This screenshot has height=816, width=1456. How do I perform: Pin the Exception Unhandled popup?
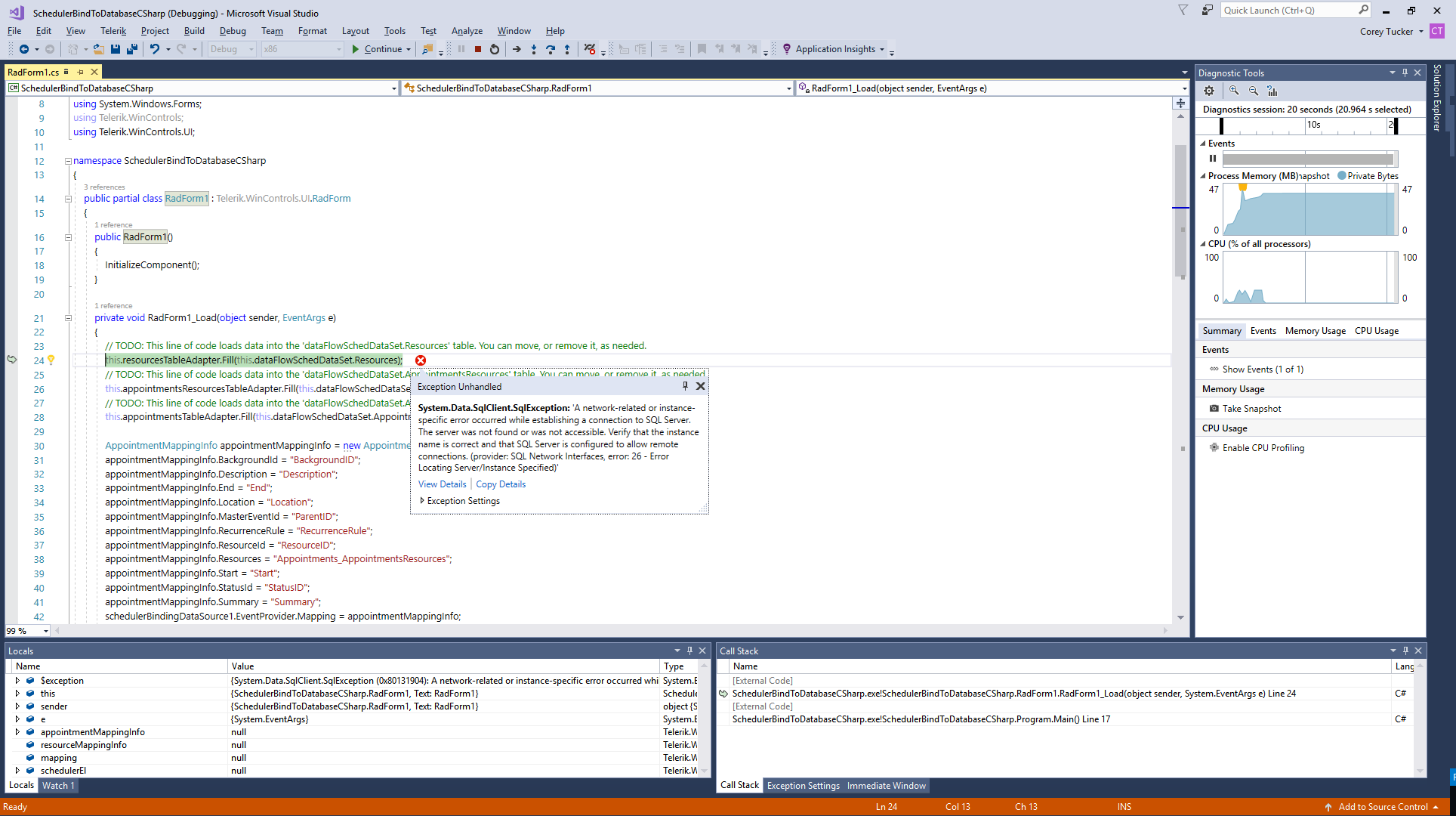[685, 386]
